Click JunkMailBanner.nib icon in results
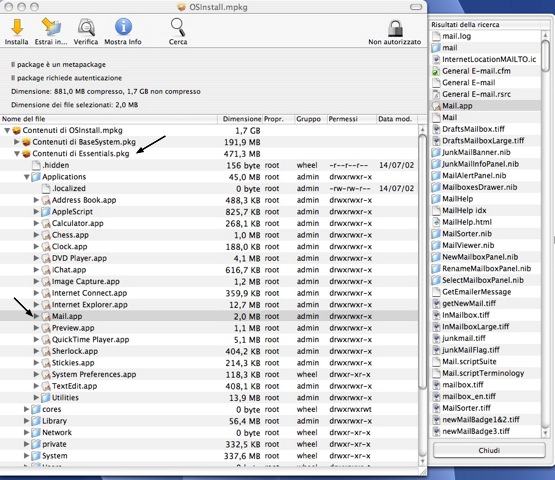Image resolution: width=555 pixels, height=480 pixels. (436, 153)
